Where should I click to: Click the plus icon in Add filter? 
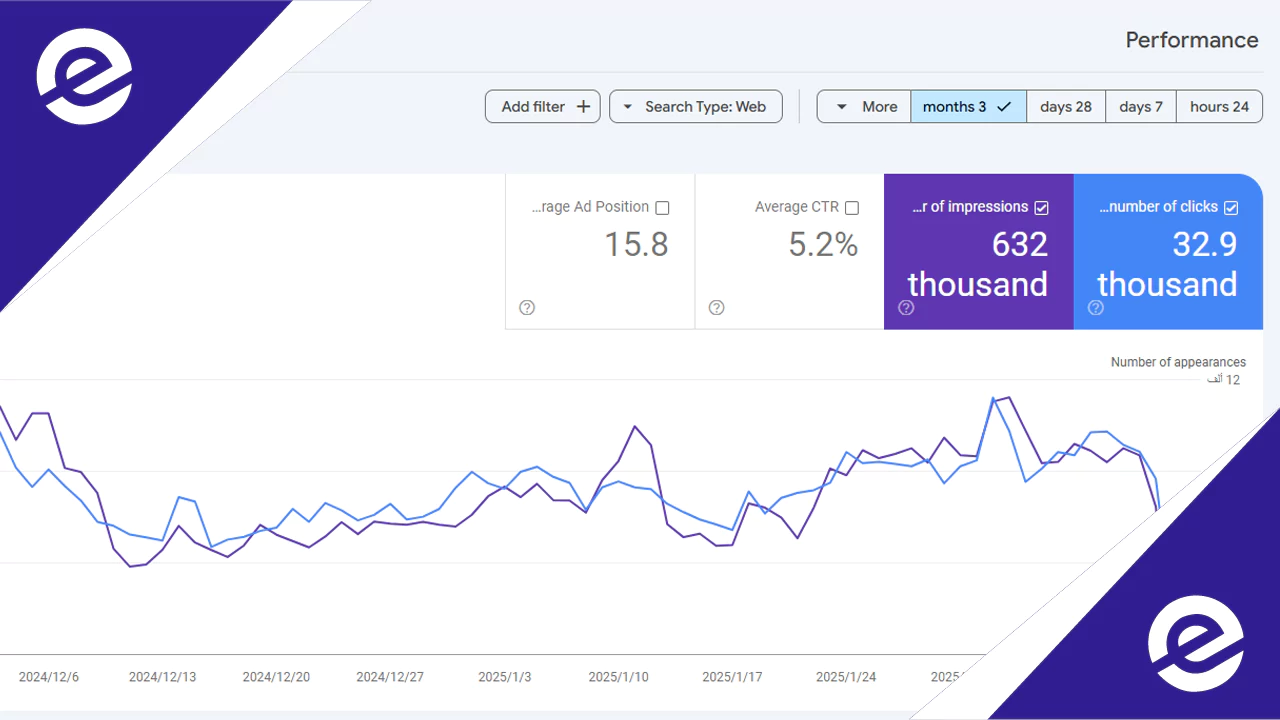pyautogui.click(x=584, y=107)
